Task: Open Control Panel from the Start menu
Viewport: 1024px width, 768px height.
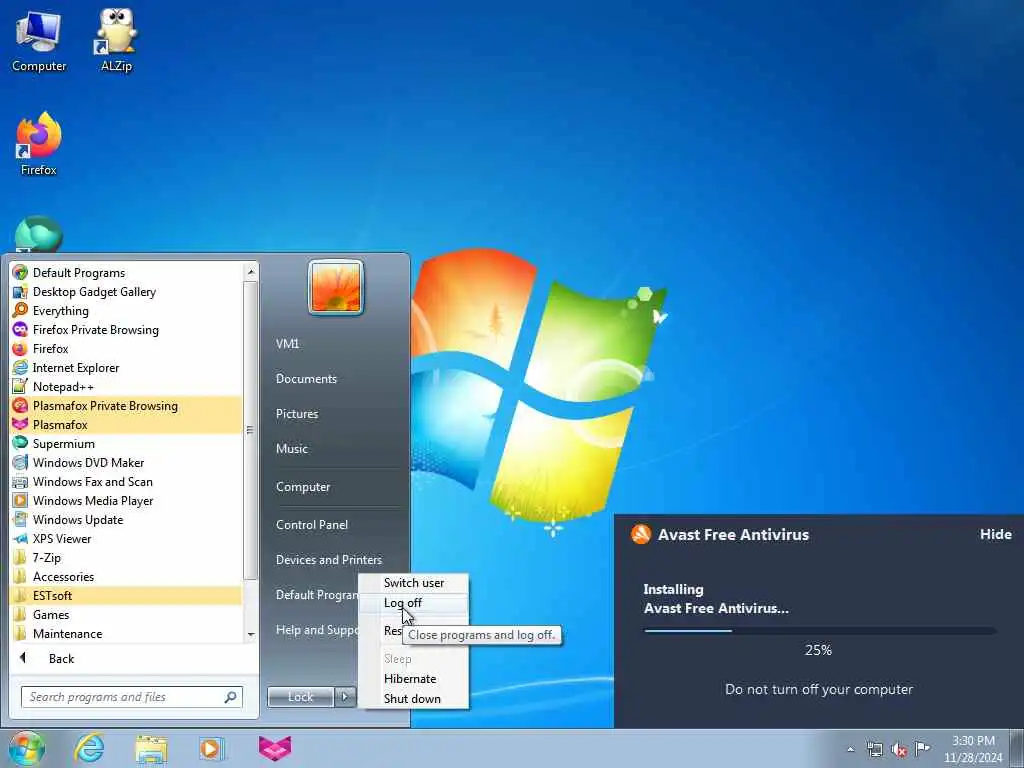Action: pos(312,524)
